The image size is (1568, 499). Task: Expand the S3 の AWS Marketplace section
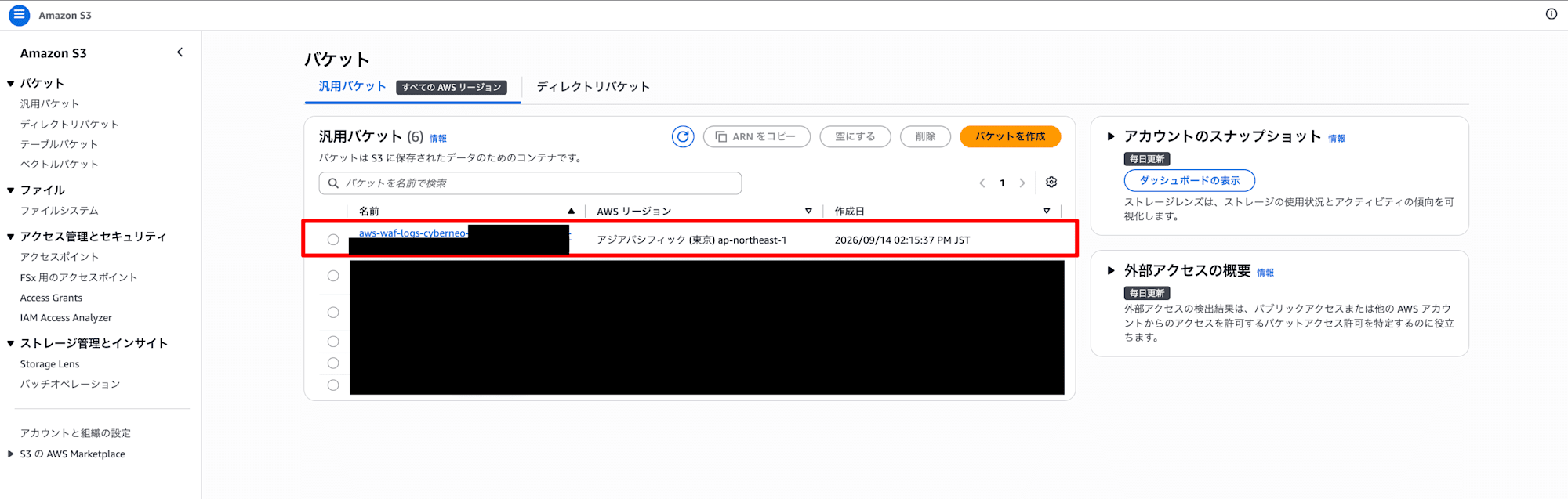pos(11,454)
